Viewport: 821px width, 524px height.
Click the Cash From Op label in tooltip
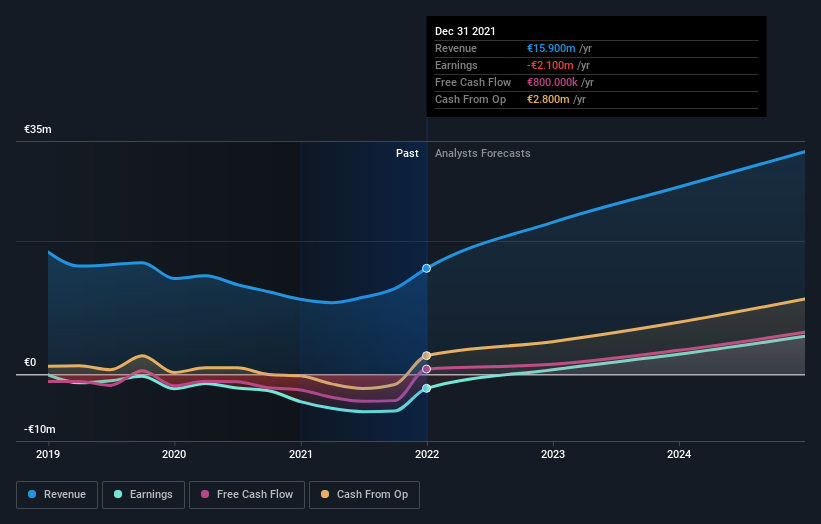pyautogui.click(x=470, y=99)
